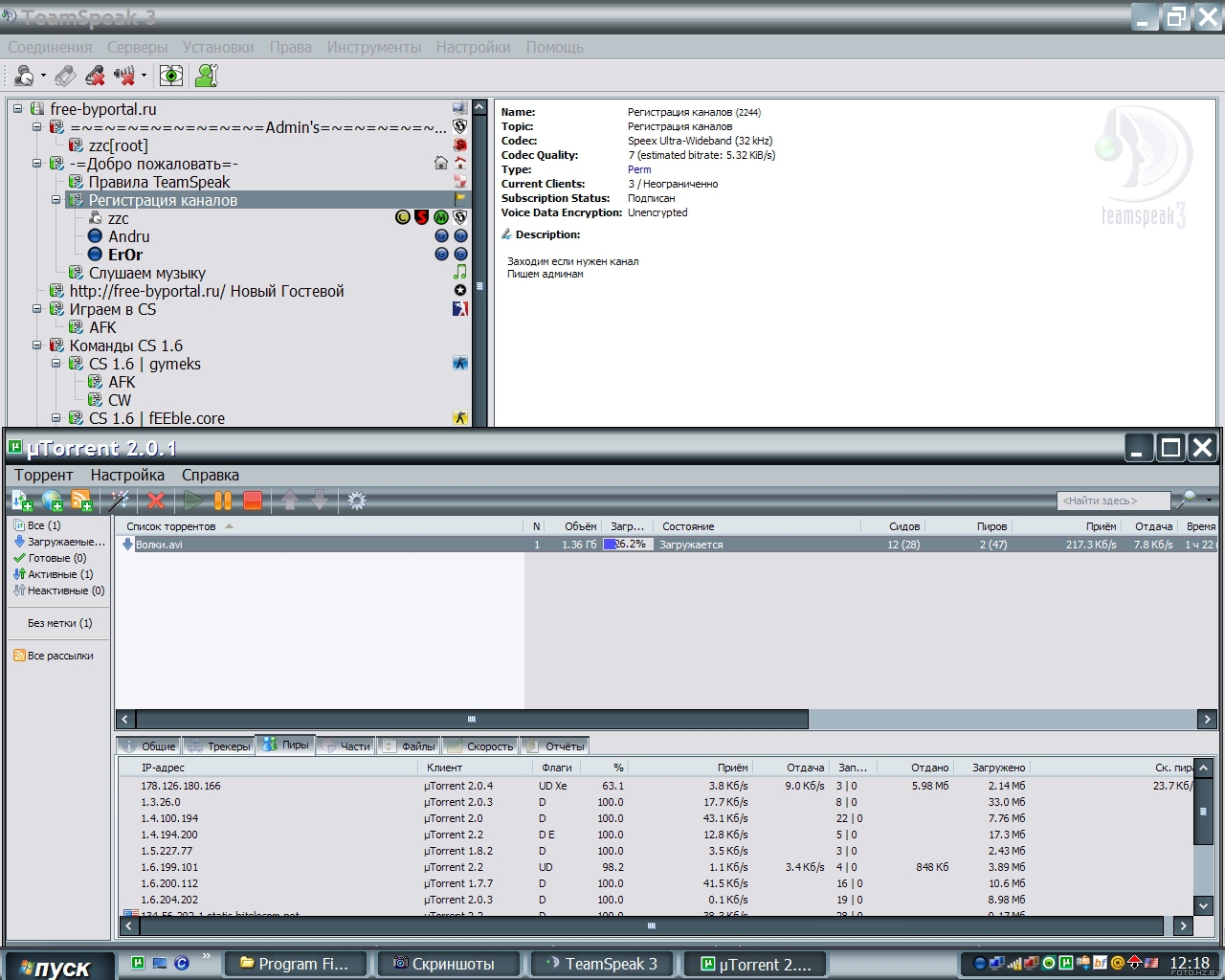Click the Add RSS feed icon
The height and width of the screenshot is (980, 1225).
point(81,500)
